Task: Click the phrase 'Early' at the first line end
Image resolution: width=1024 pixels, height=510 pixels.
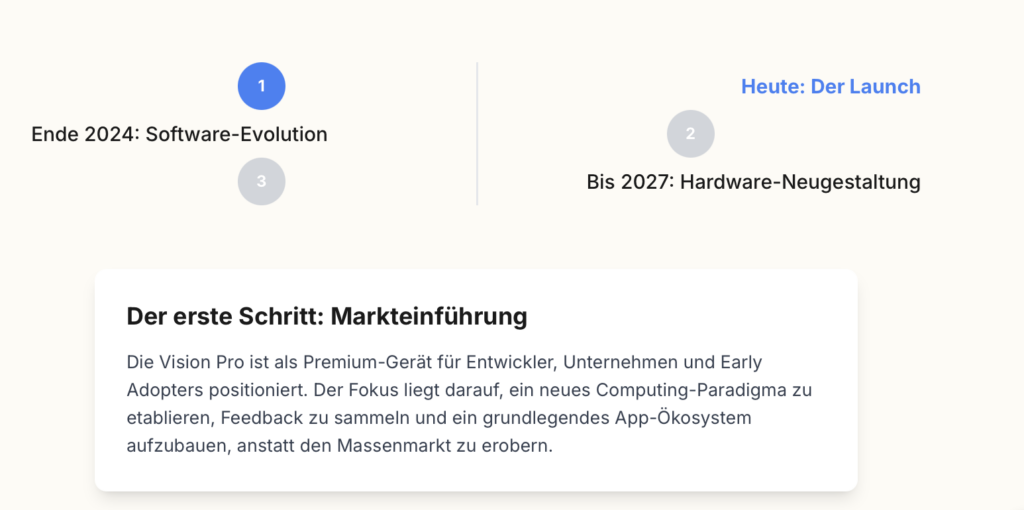Action: (741, 361)
